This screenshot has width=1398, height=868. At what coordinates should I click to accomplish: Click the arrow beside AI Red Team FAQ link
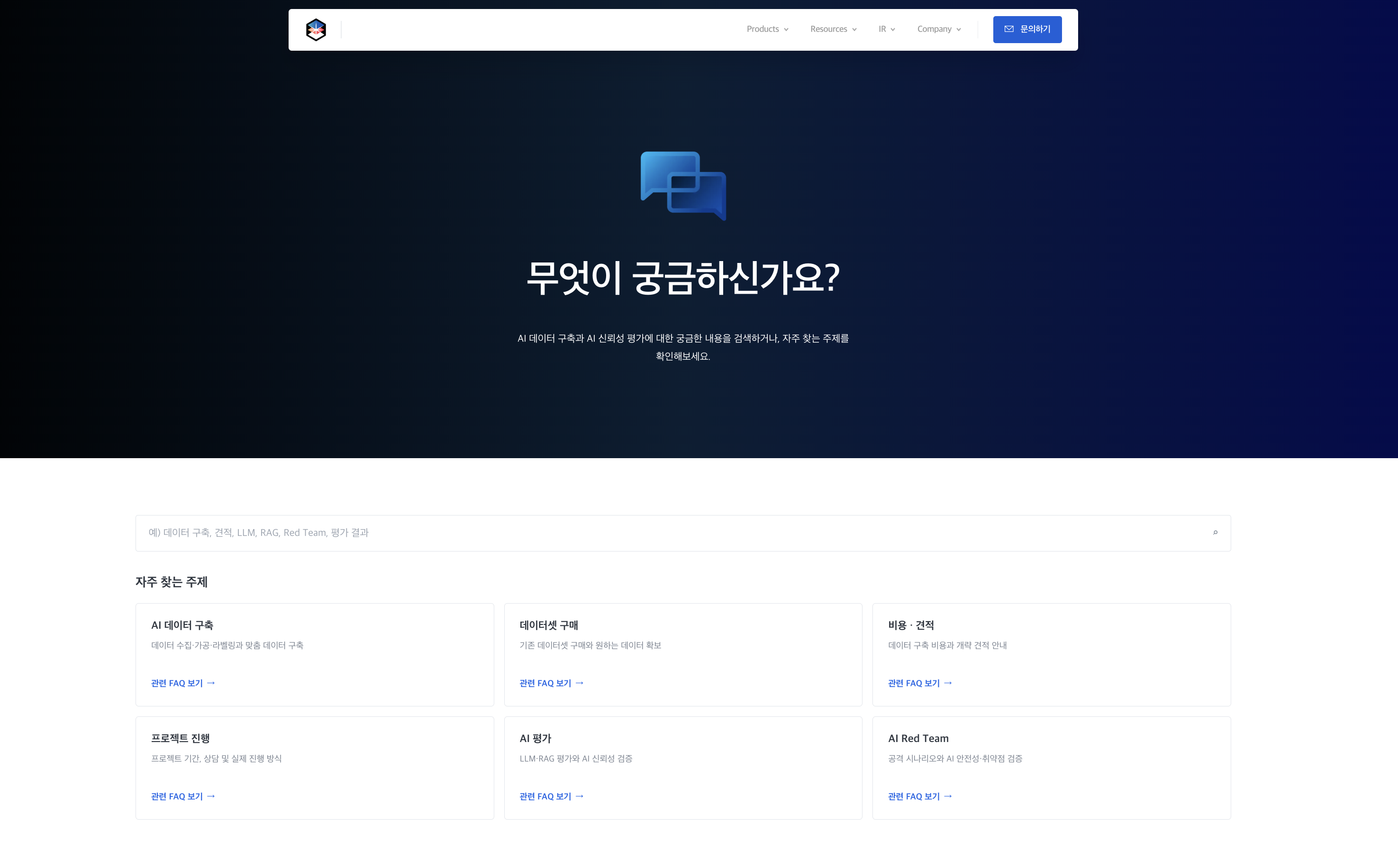point(948,796)
